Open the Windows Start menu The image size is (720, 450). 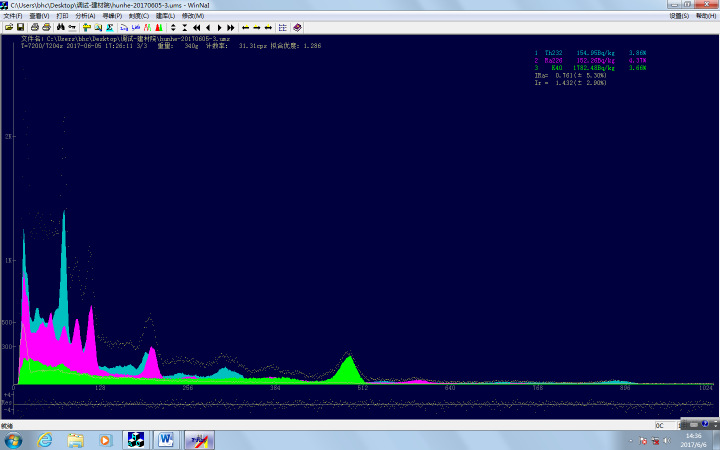14,439
